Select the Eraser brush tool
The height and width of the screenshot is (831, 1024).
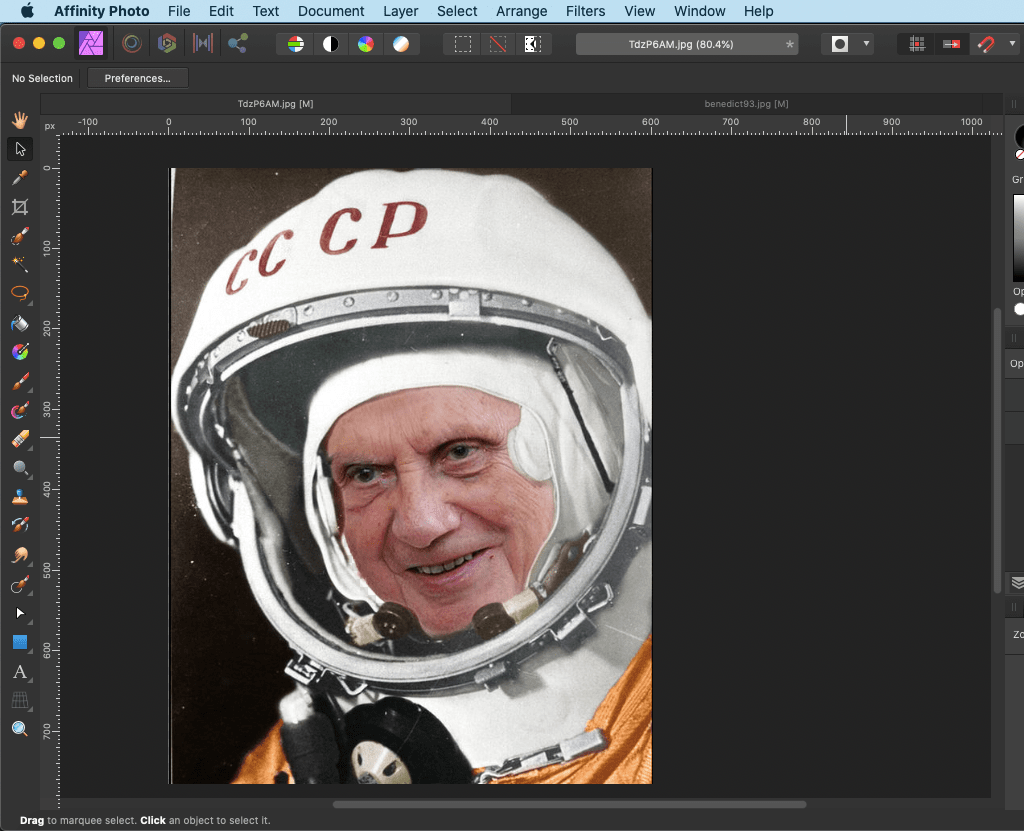tap(19, 439)
